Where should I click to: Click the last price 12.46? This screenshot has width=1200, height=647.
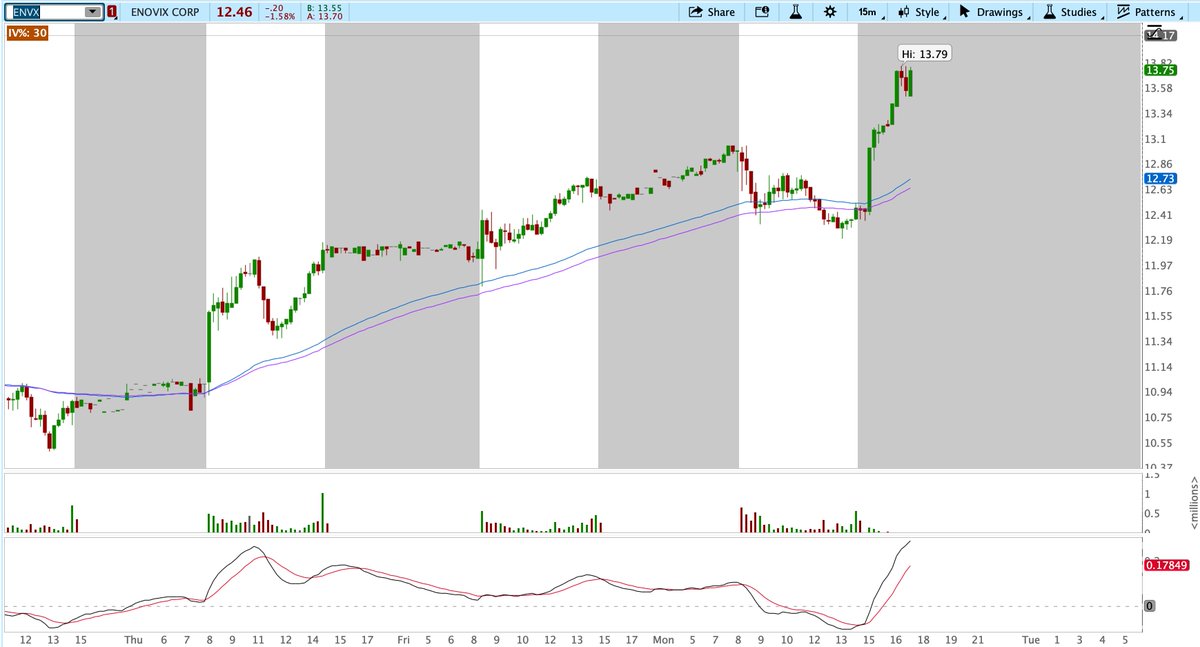(x=232, y=12)
